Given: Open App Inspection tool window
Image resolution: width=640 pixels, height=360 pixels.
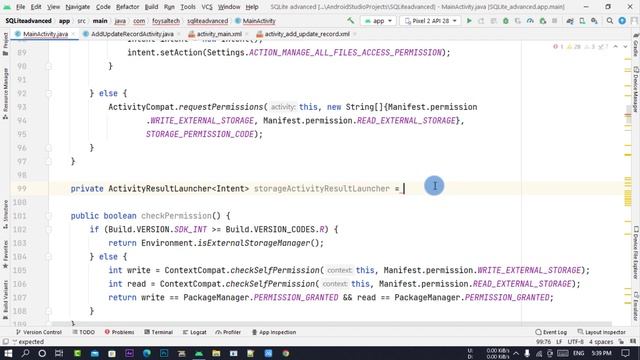Looking at the screenshot, I should [x=274, y=332].
